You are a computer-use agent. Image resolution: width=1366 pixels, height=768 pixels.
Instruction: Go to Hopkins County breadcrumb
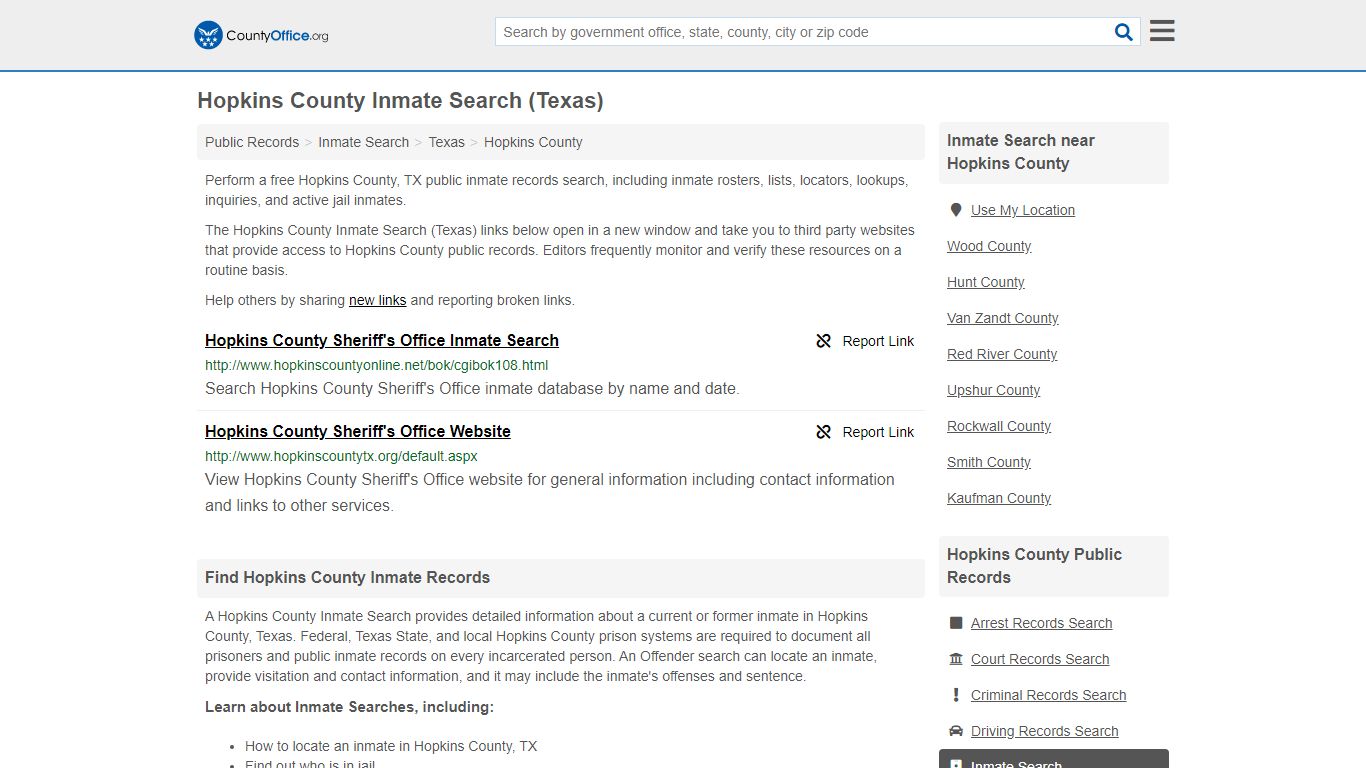click(x=533, y=142)
